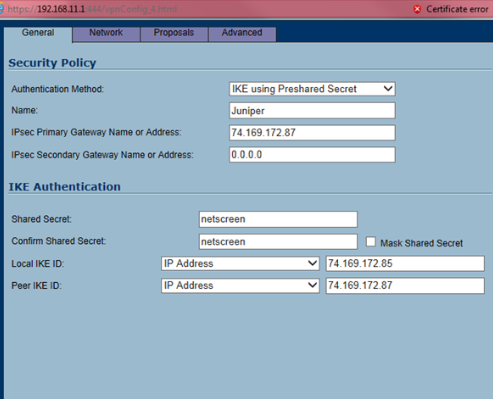Click the Shared Secret label

41,219
